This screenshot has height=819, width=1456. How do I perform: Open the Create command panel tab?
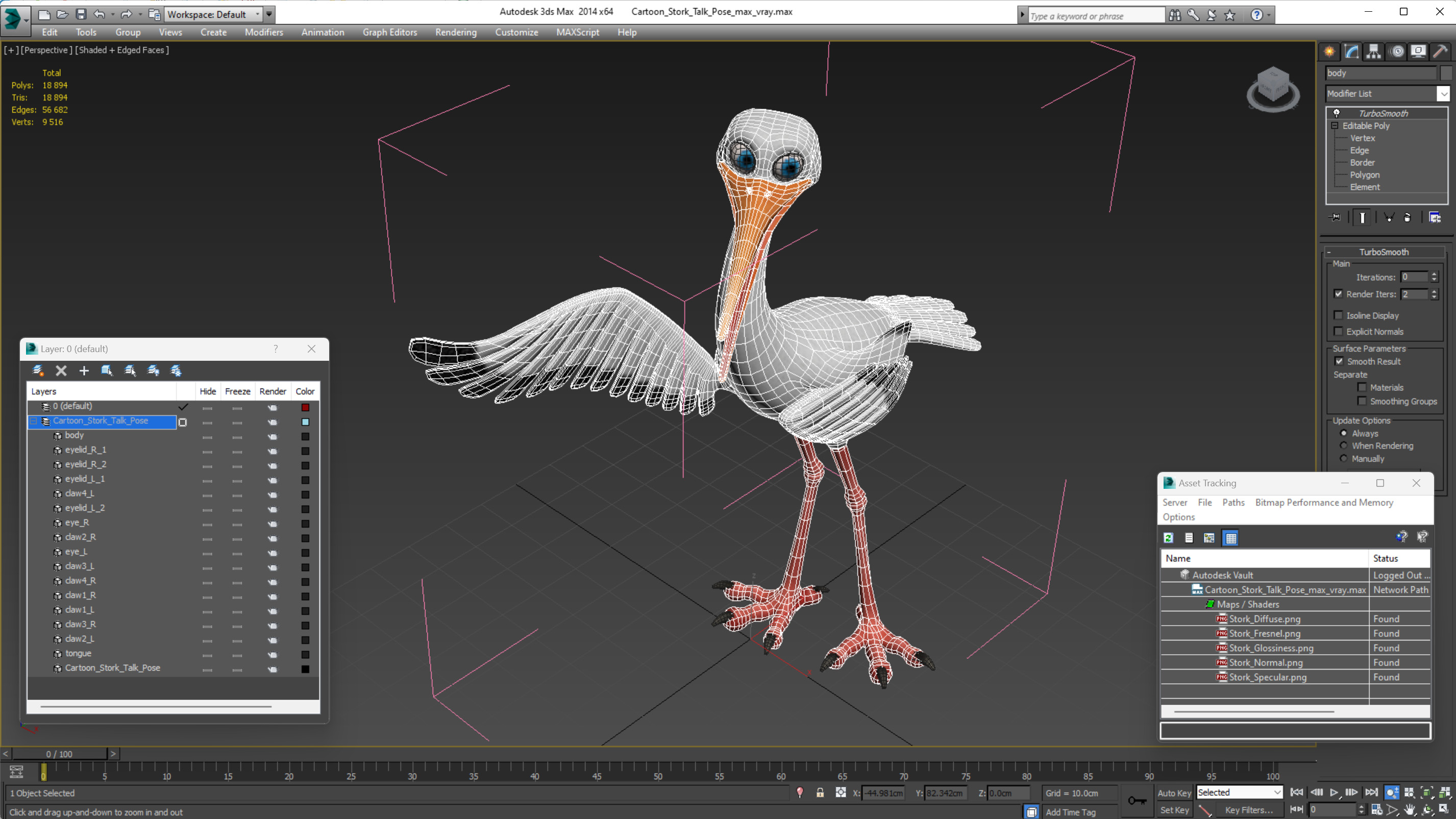(x=1329, y=52)
